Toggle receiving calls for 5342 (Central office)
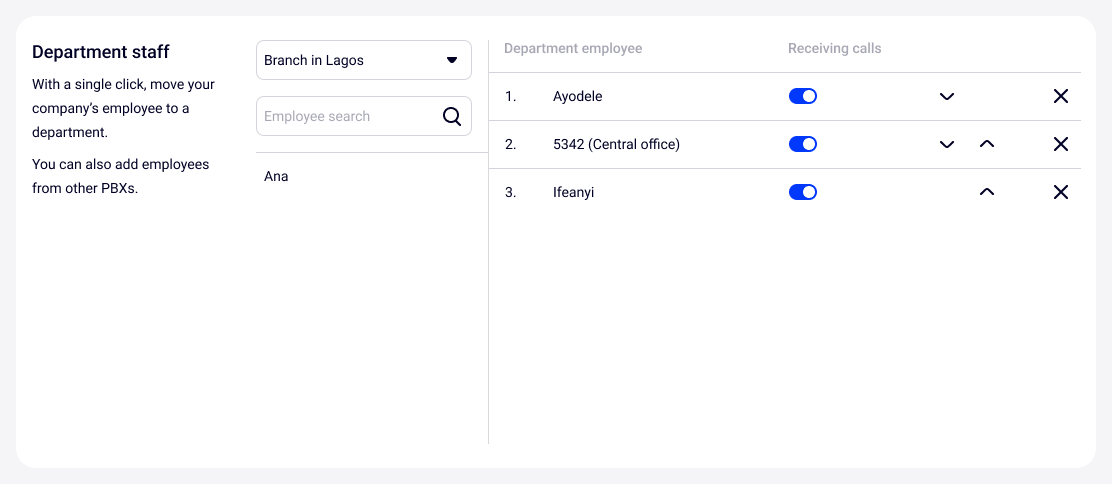The image size is (1112, 484). (x=803, y=144)
